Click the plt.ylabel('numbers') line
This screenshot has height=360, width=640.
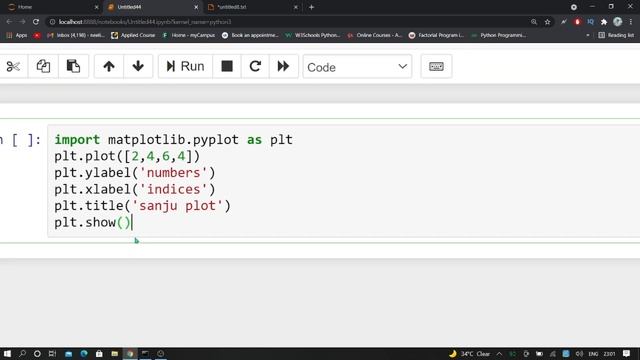tap(135, 173)
